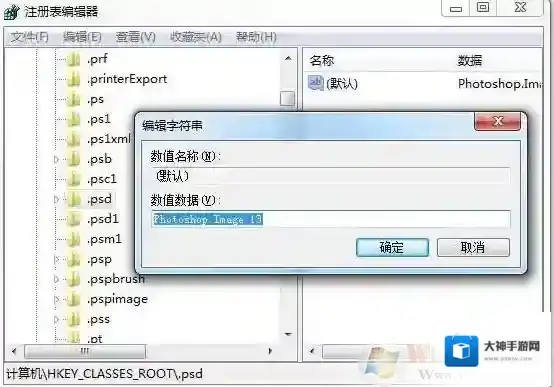
Task: Click the tree horizontal scrollbar right arrow
Action: (270, 351)
